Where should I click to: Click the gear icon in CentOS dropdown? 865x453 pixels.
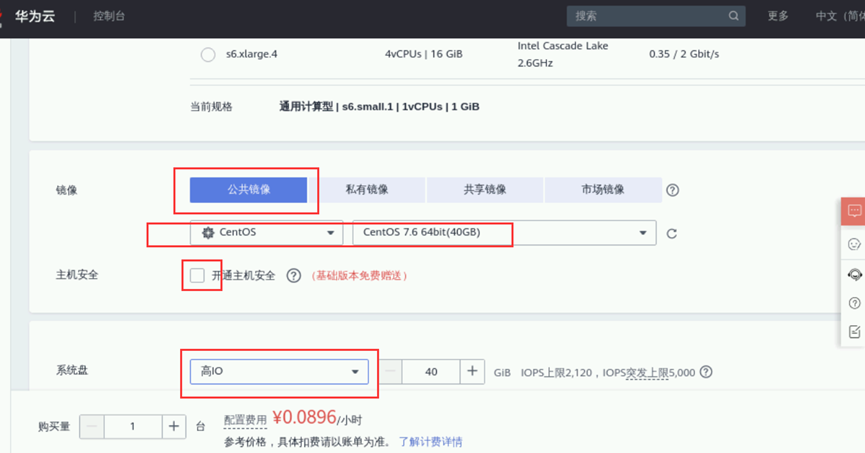click(208, 233)
